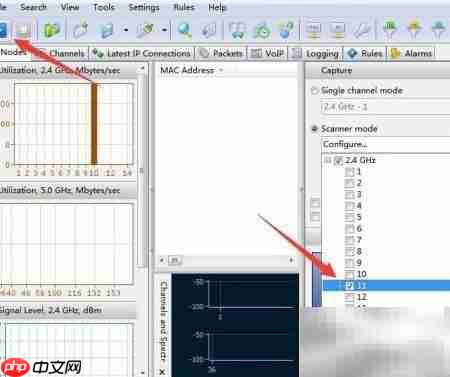
Task: Click the Configure... link
Action: (345, 144)
